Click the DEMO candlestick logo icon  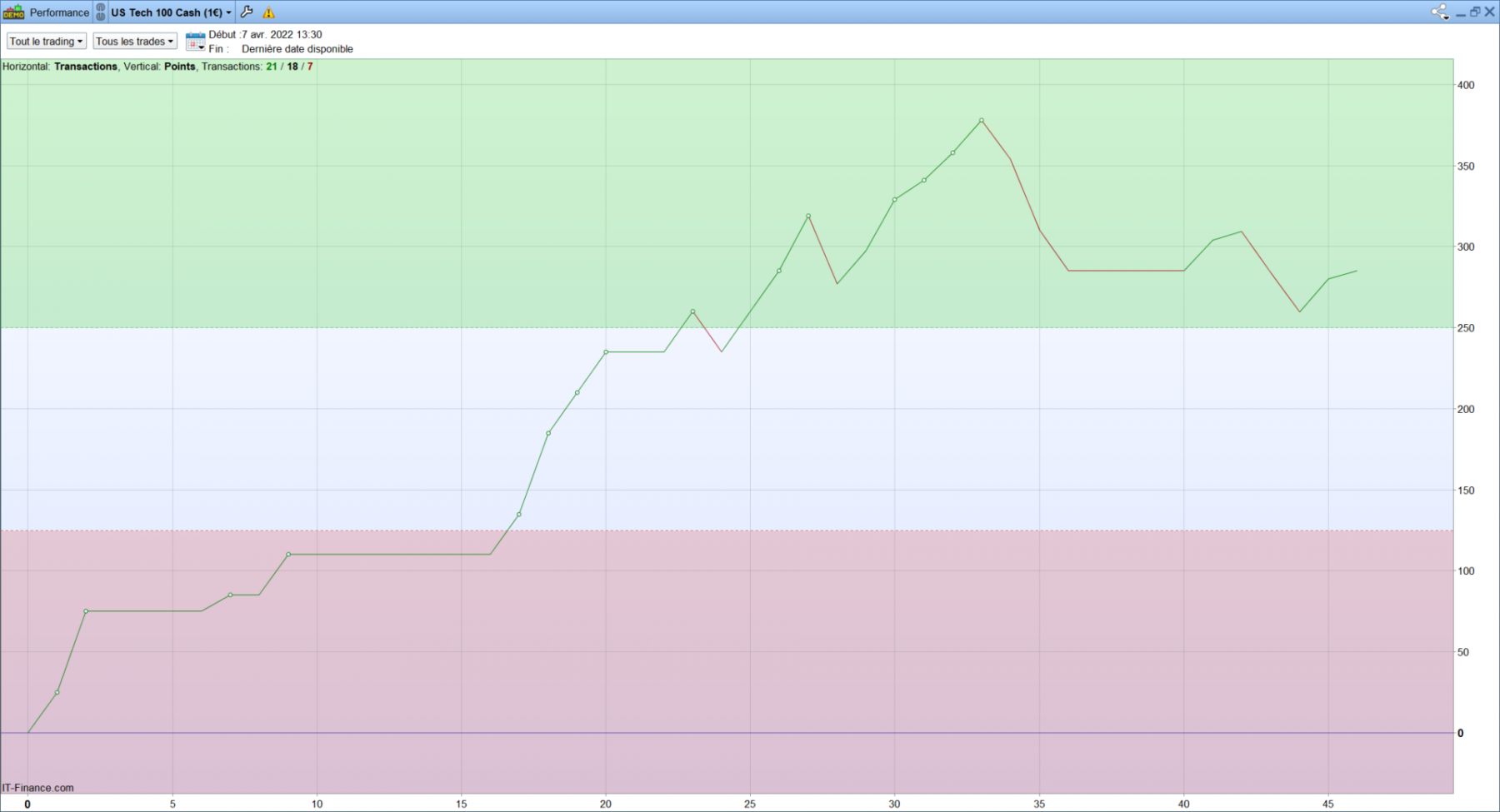14,12
